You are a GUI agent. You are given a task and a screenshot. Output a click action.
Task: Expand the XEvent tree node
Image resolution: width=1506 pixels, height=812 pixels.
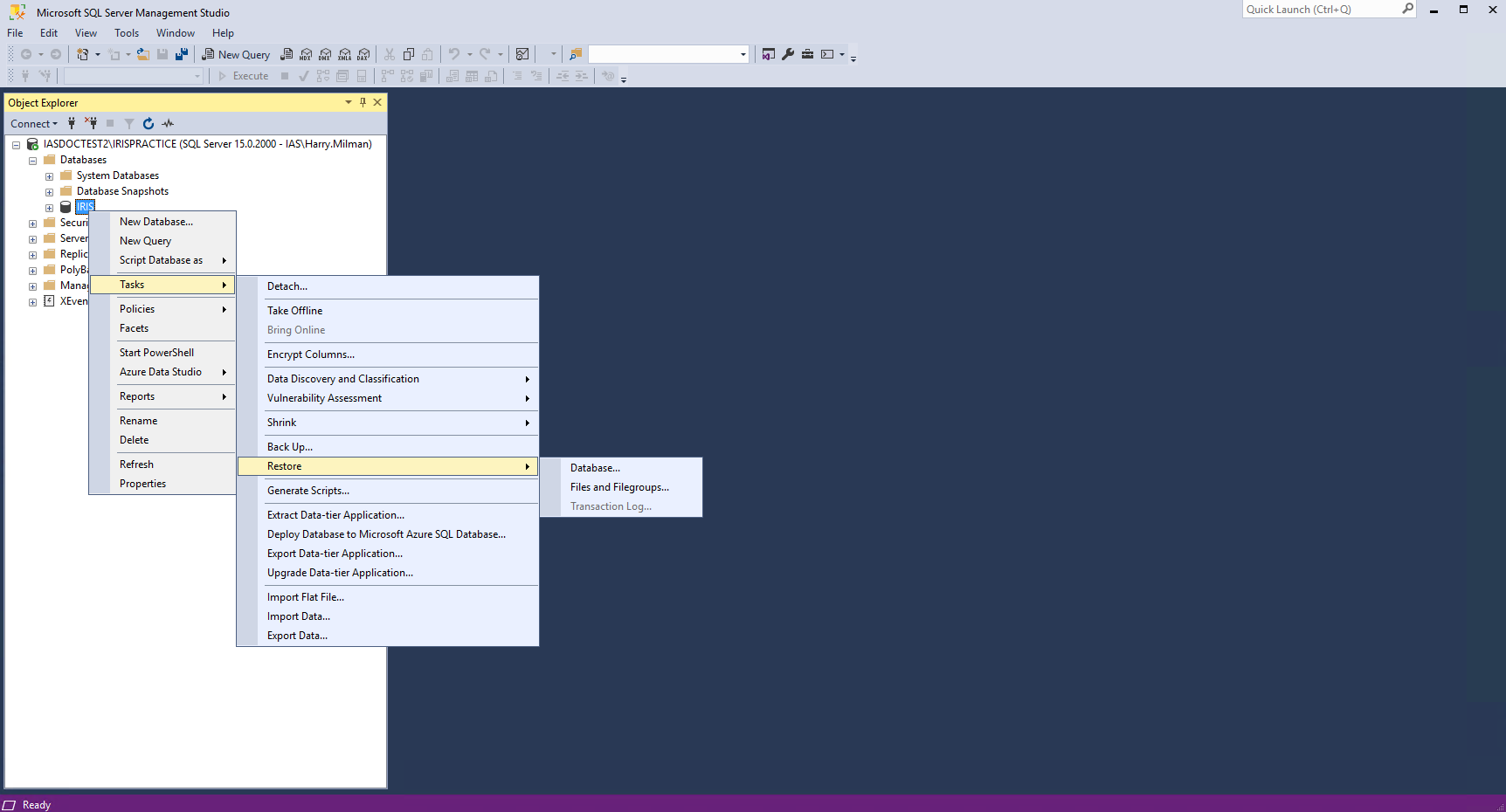pyautogui.click(x=32, y=302)
